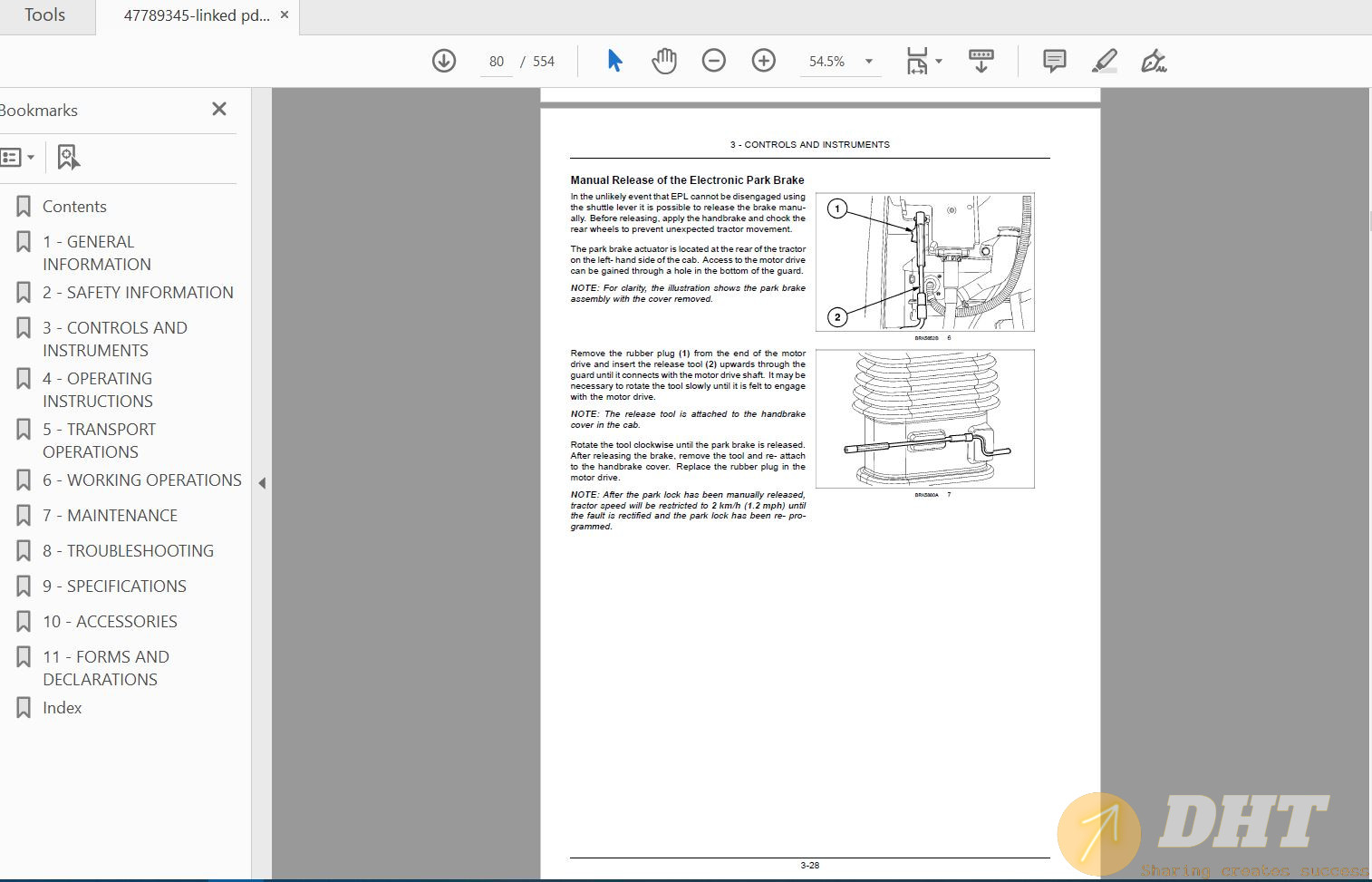Image resolution: width=1372 pixels, height=882 pixels.
Task: Add a comment with speech bubble icon
Action: 1054,61
